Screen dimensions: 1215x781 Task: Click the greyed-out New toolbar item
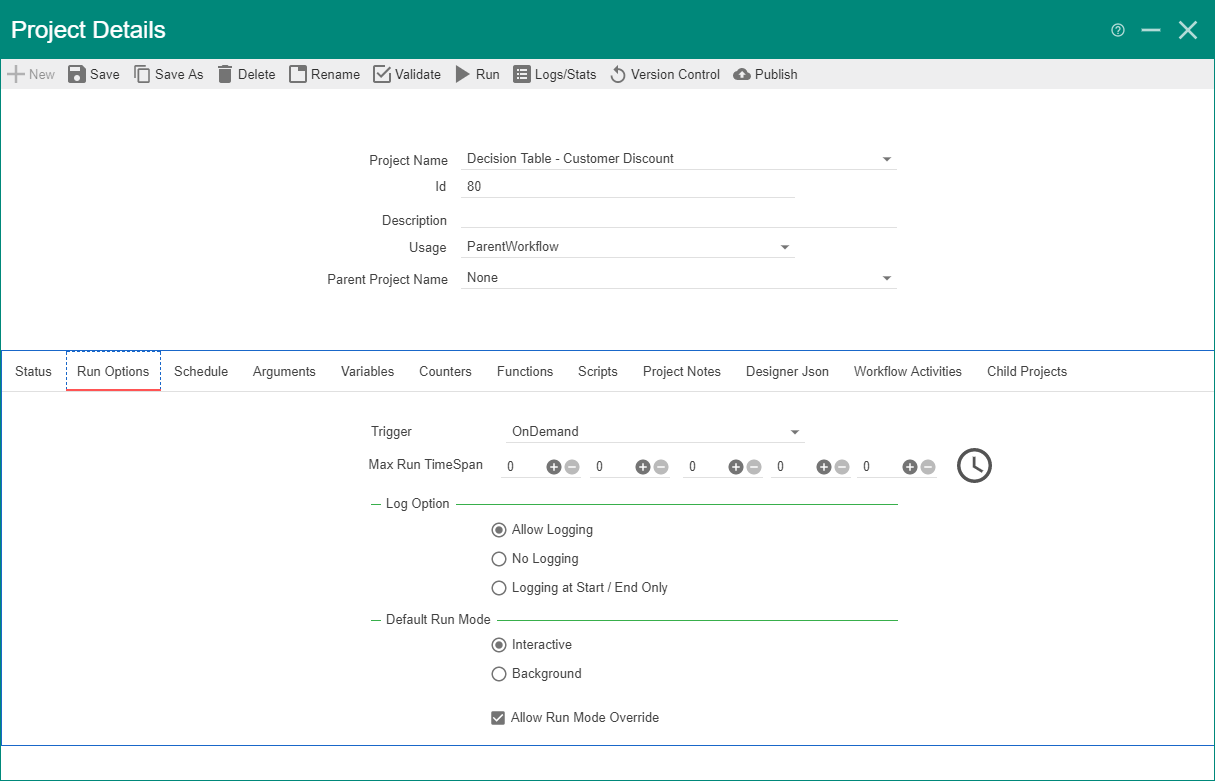click(31, 74)
